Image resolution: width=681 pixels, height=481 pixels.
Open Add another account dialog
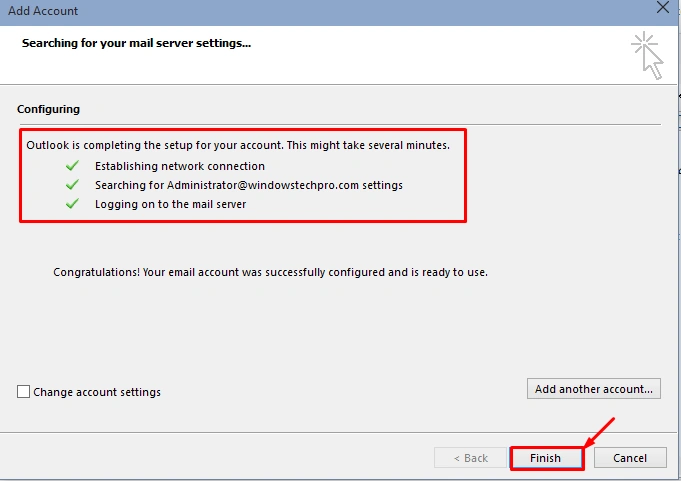pos(594,389)
